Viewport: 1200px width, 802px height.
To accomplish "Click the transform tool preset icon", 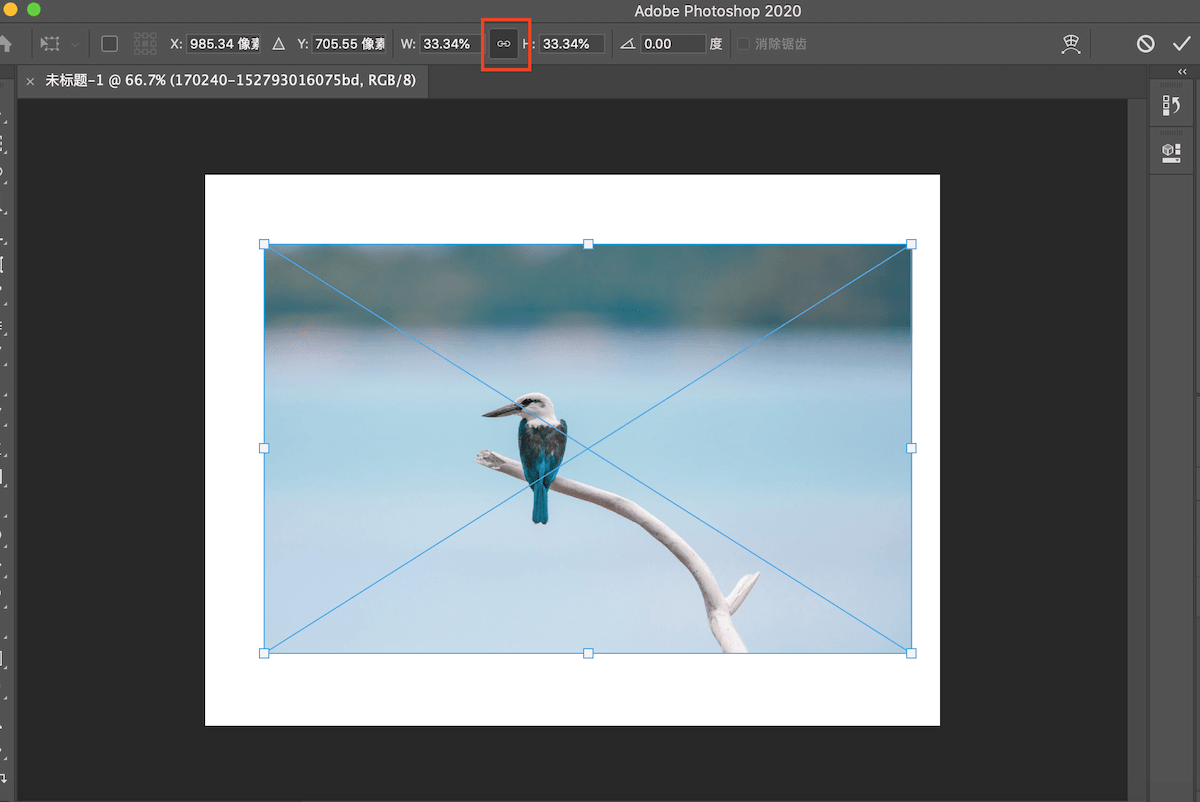I will 50,44.
